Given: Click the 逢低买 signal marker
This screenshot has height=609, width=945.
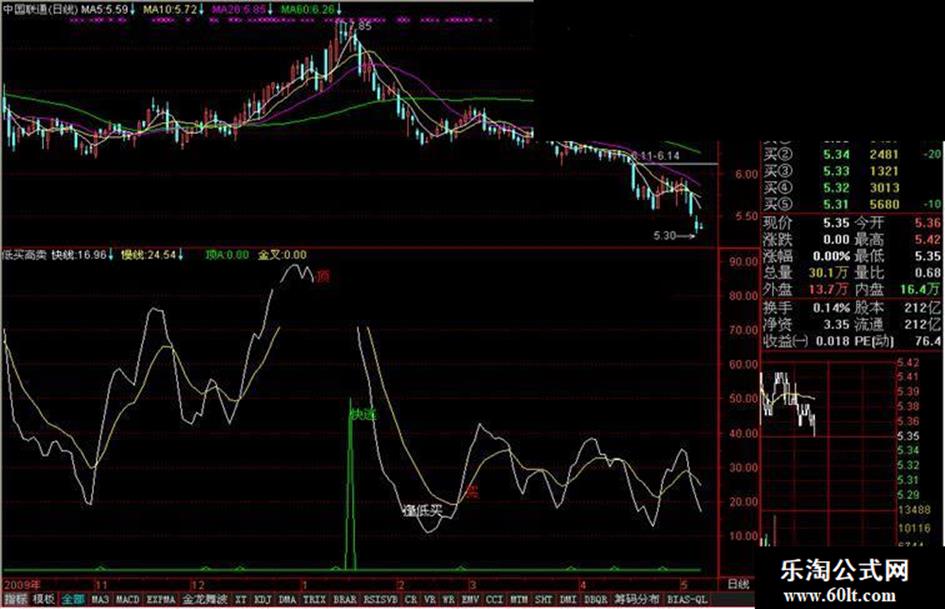Looking at the screenshot, I should tap(422, 511).
